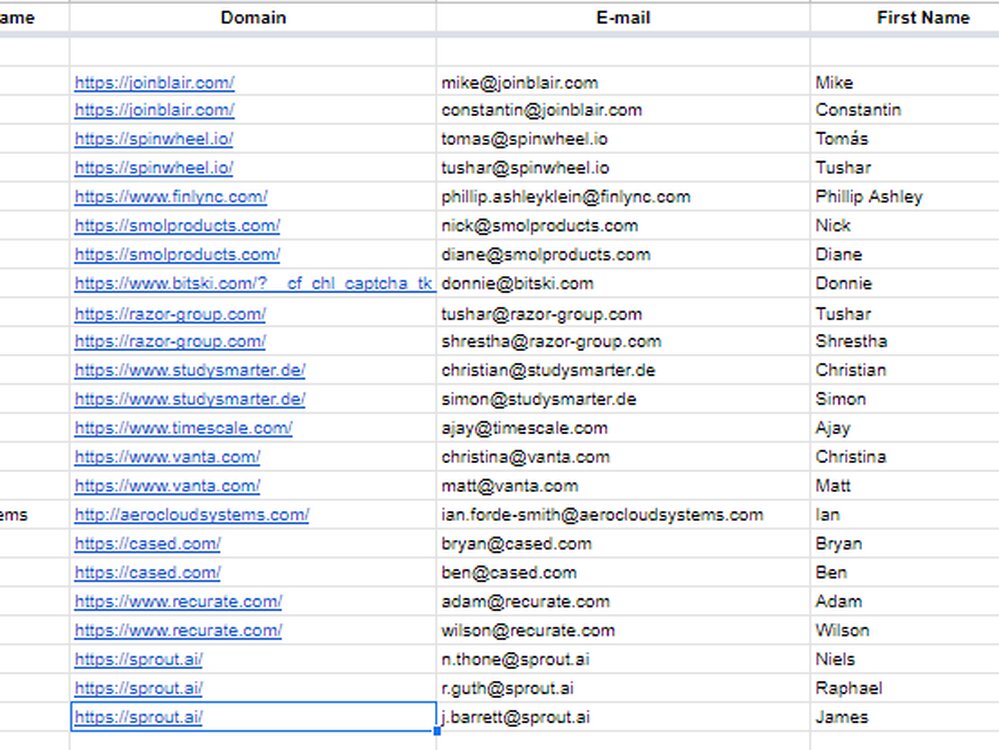999x750 pixels.
Task: Select the cell christina@vanta.com
Action: (x=623, y=457)
